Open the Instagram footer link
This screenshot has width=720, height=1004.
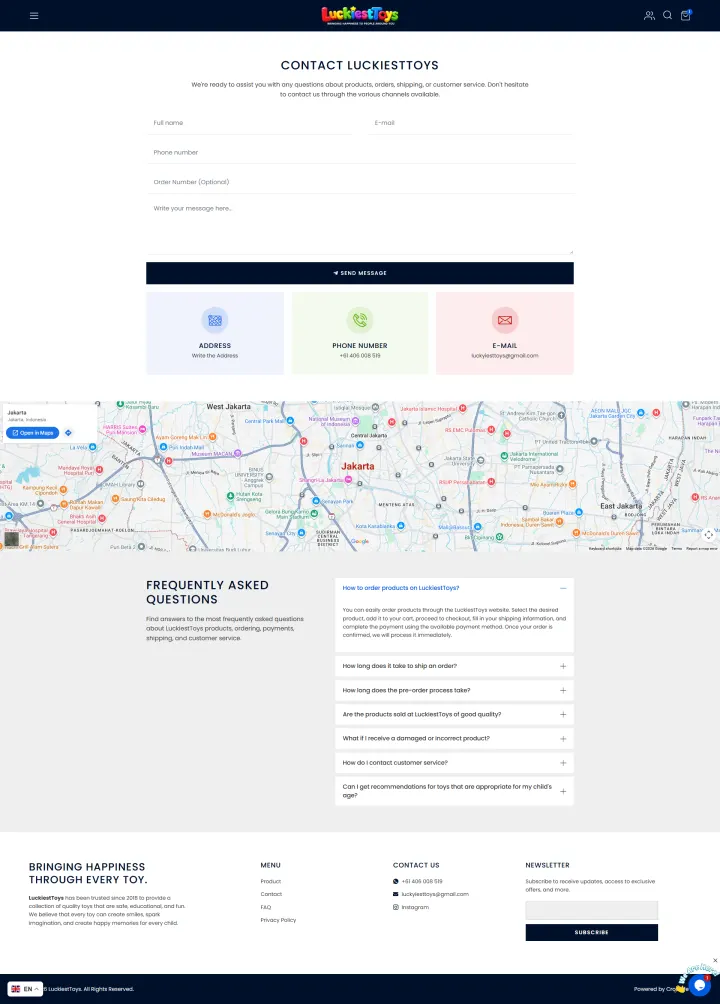click(x=415, y=907)
